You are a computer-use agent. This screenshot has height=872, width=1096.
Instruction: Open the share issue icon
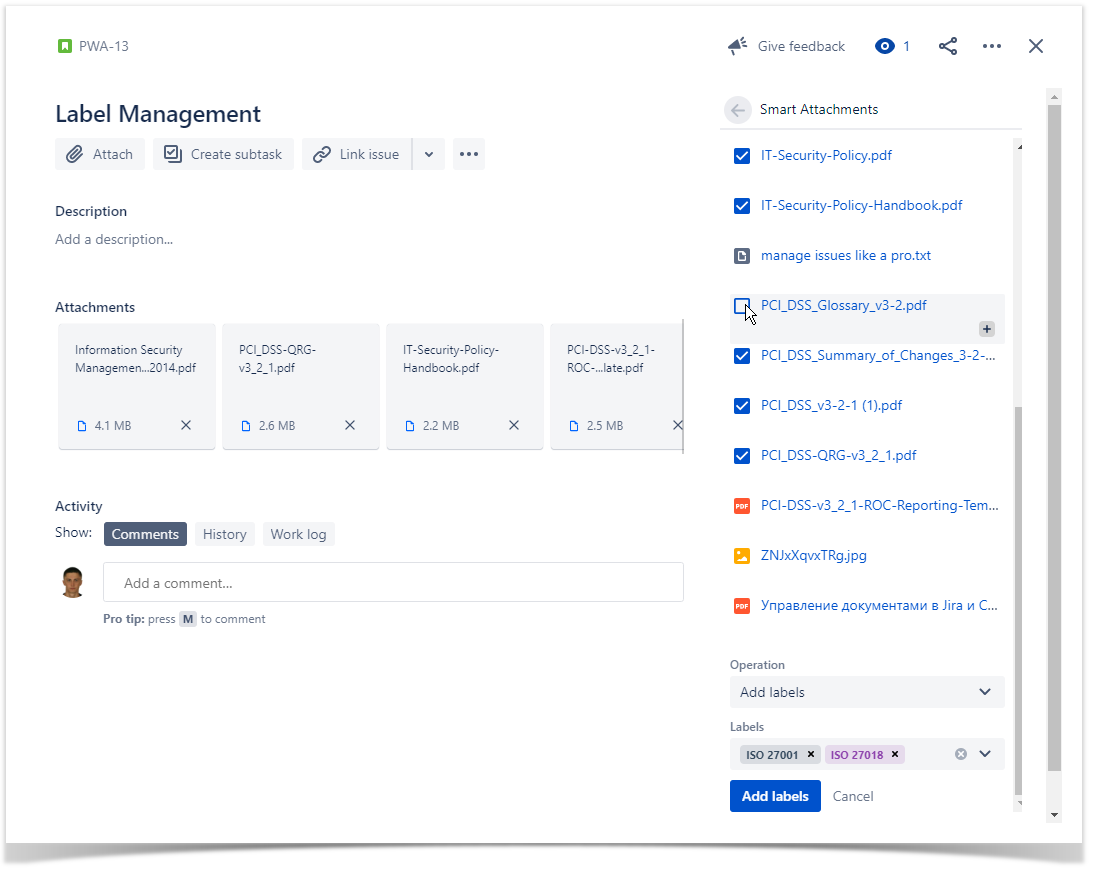click(x=948, y=46)
